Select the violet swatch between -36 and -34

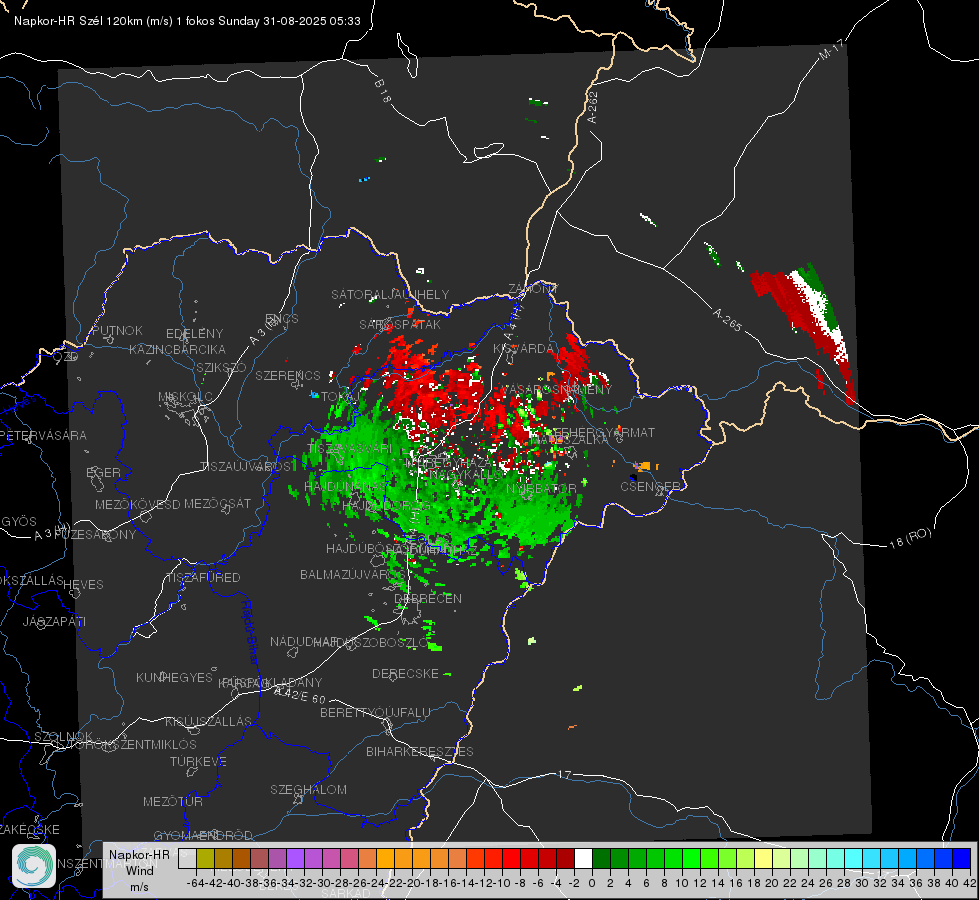(277, 858)
